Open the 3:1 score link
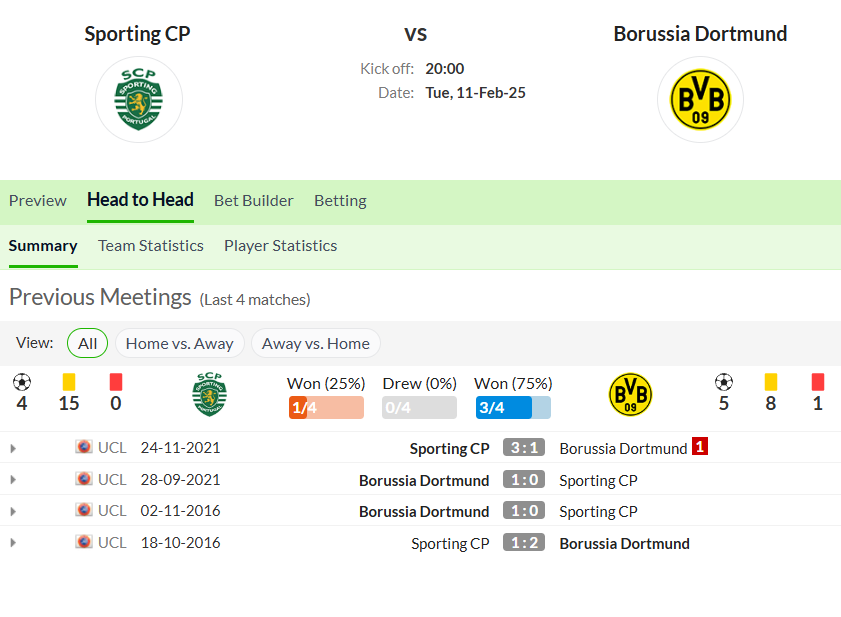The image size is (841, 617). (x=524, y=447)
